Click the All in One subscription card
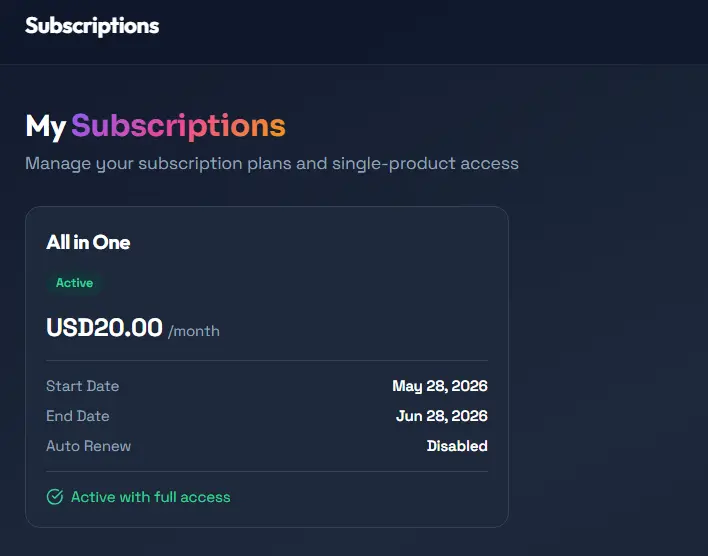The width and height of the screenshot is (708, 556). click(x=267, y=367)
